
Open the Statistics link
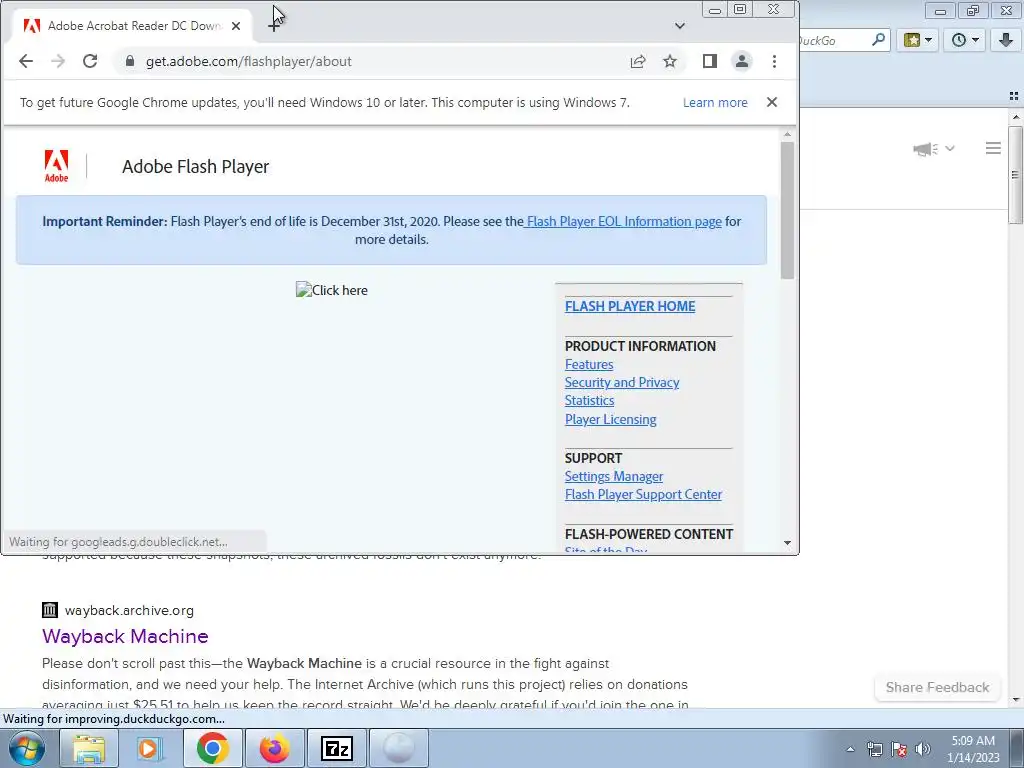click(x=590, y=400)
